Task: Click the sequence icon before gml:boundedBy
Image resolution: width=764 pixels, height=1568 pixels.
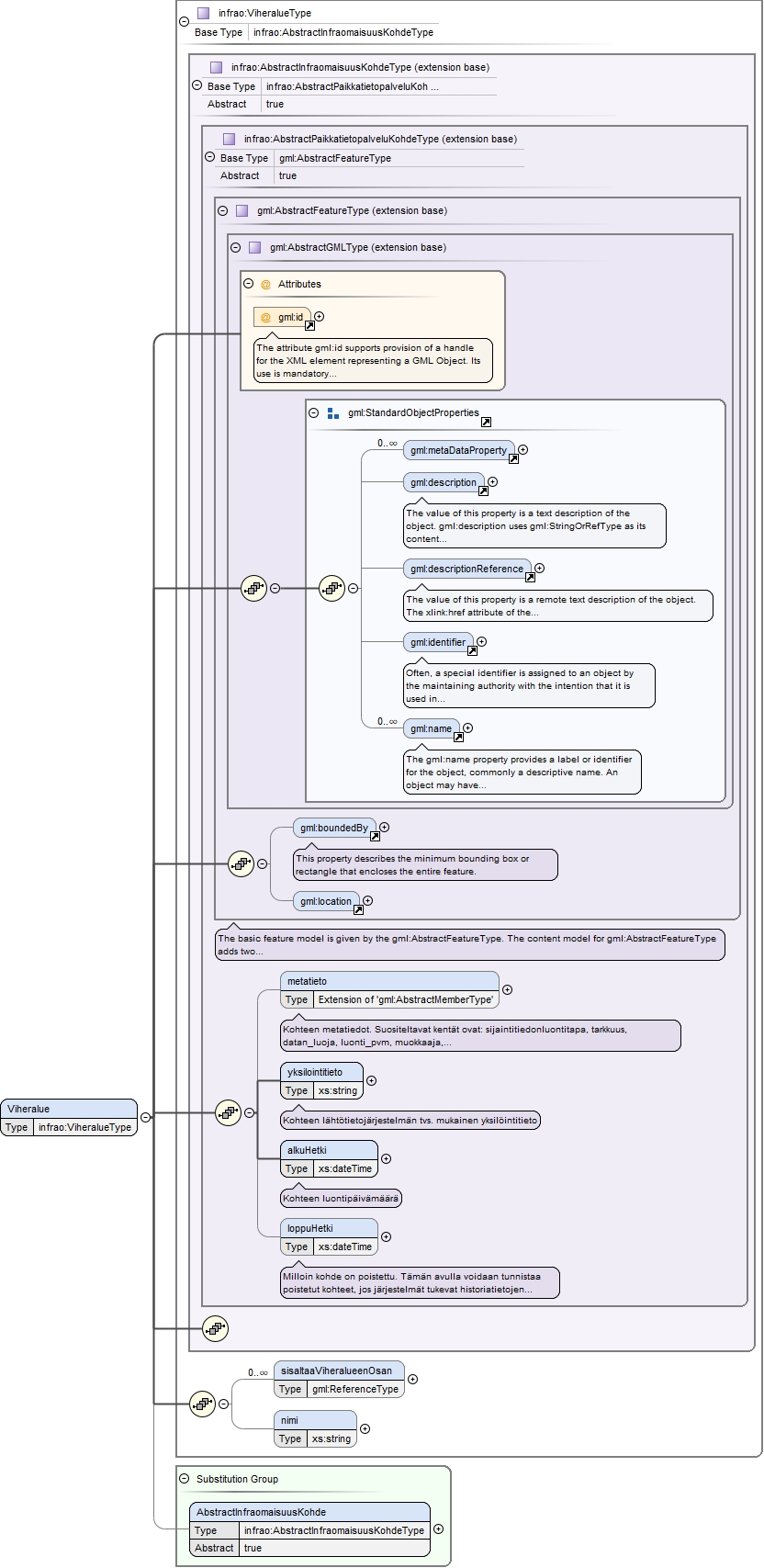Action: (x=241, y=863)
